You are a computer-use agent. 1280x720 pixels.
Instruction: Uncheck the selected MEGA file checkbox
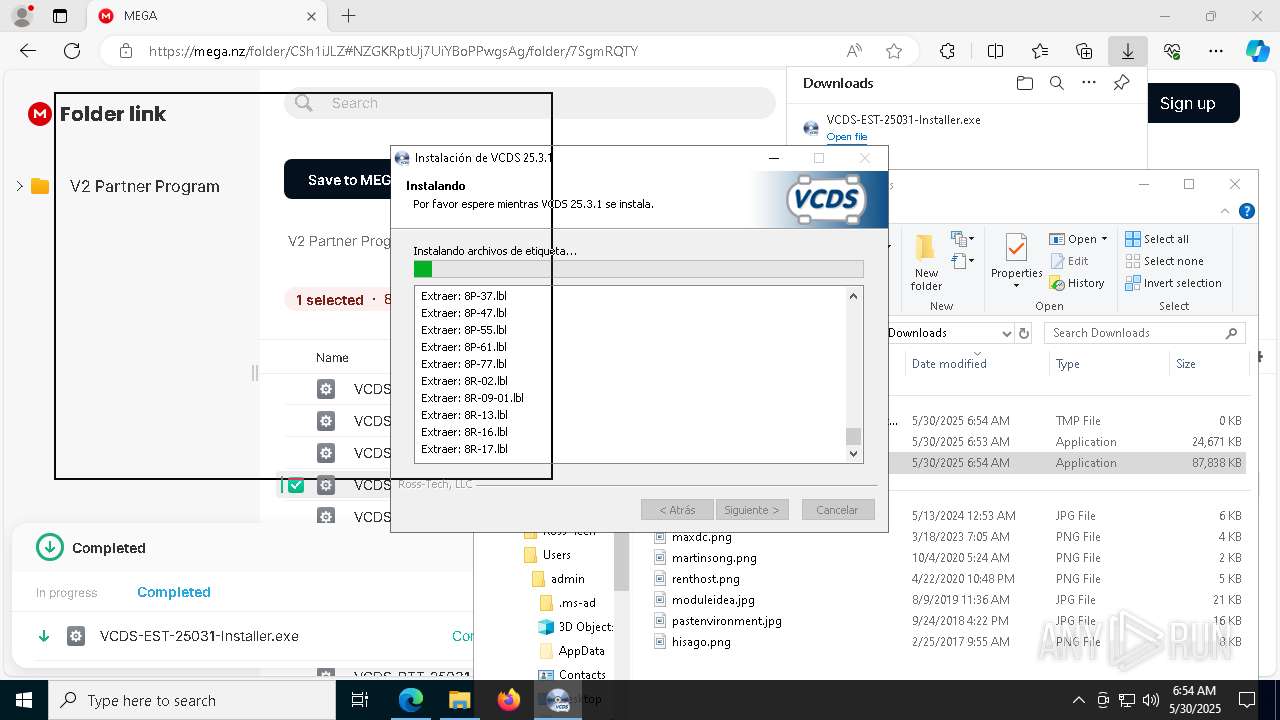click(296, 485)
